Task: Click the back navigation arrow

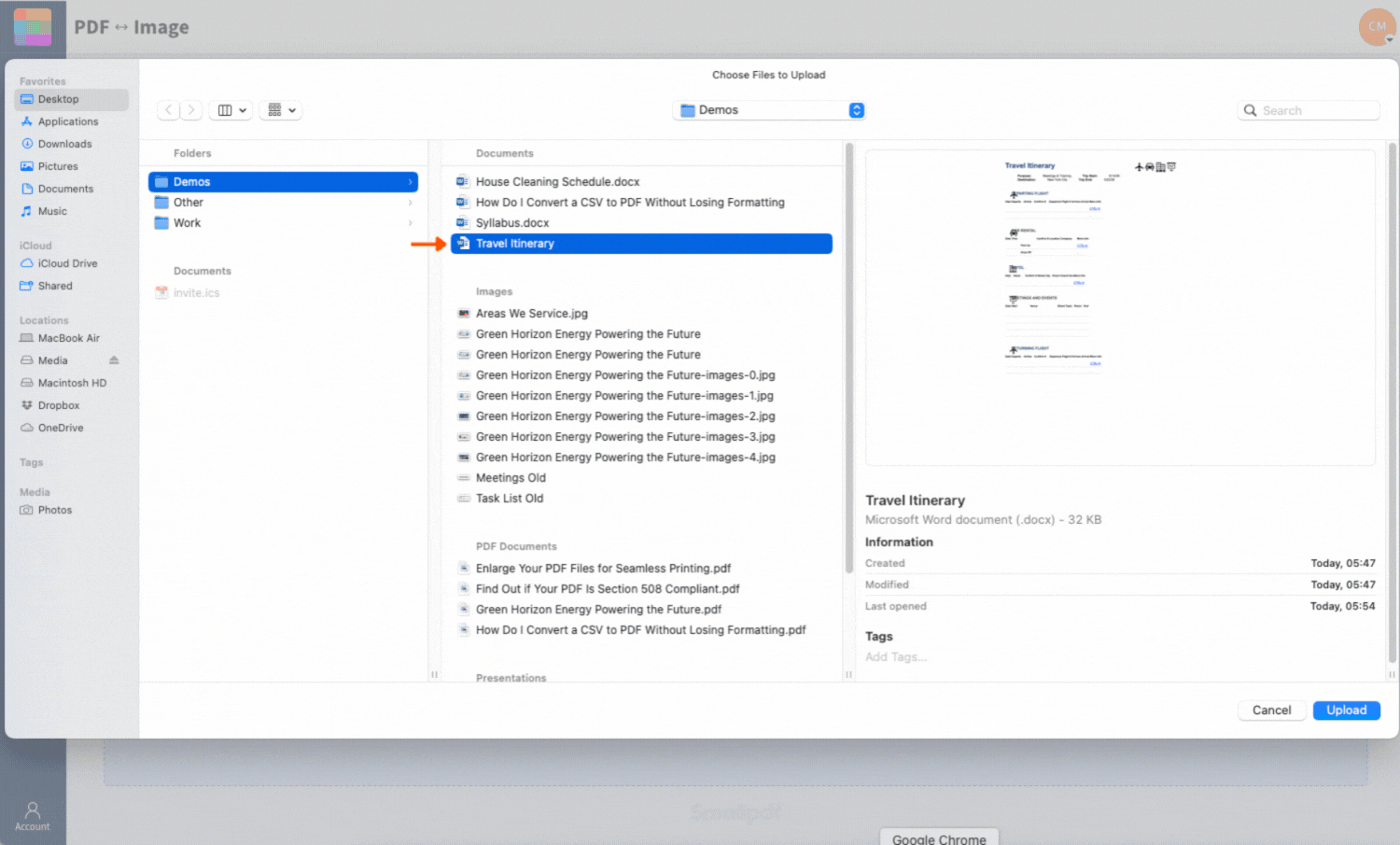Action: [x=167, y=109]
